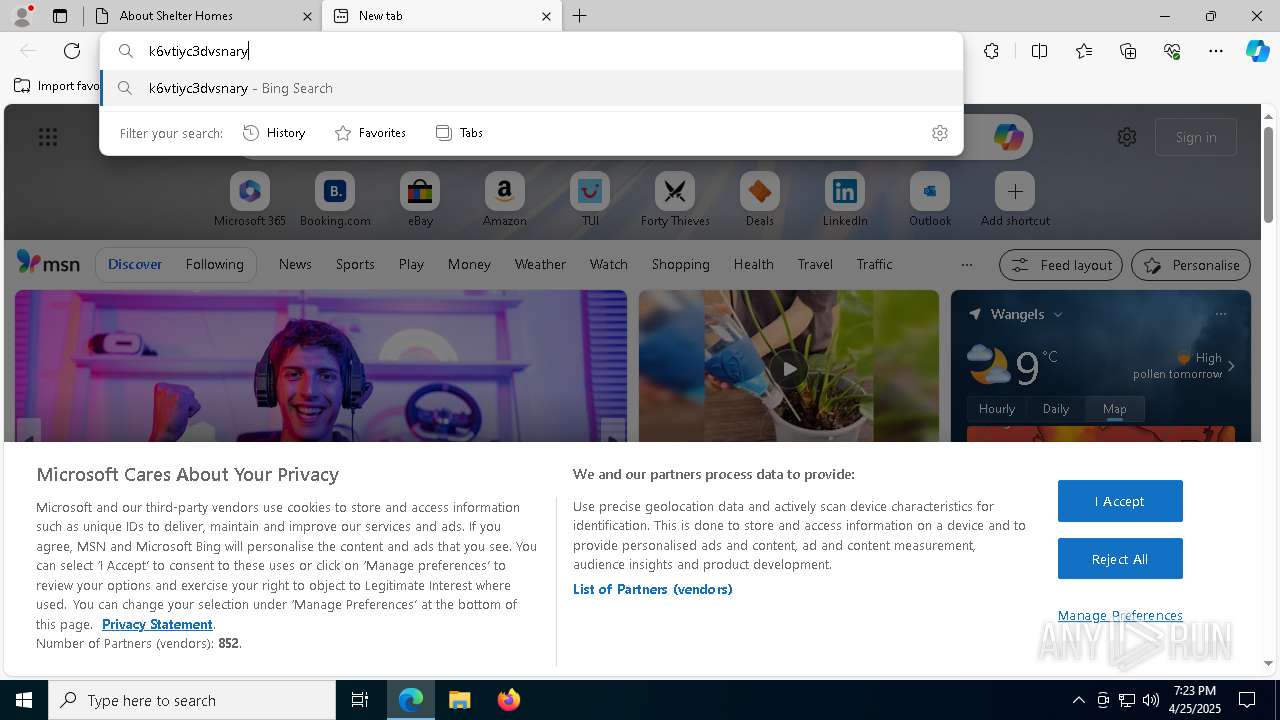Click the MSN logo
Viewport: 1280px width, 720px height.
click(48, 263)
